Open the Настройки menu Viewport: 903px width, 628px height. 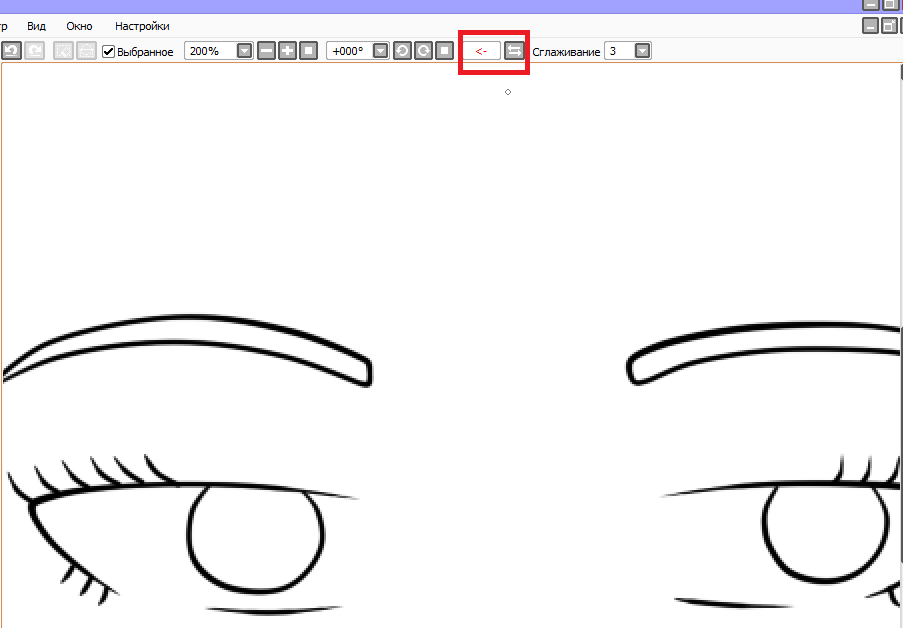pyautogui.click(x=142, y=26)
